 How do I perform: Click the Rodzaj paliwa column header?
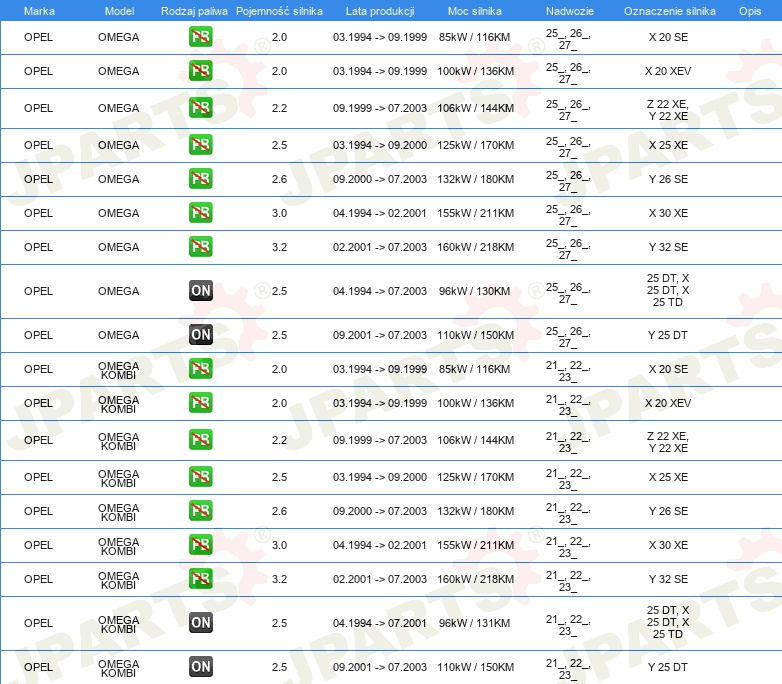[194, 11]
